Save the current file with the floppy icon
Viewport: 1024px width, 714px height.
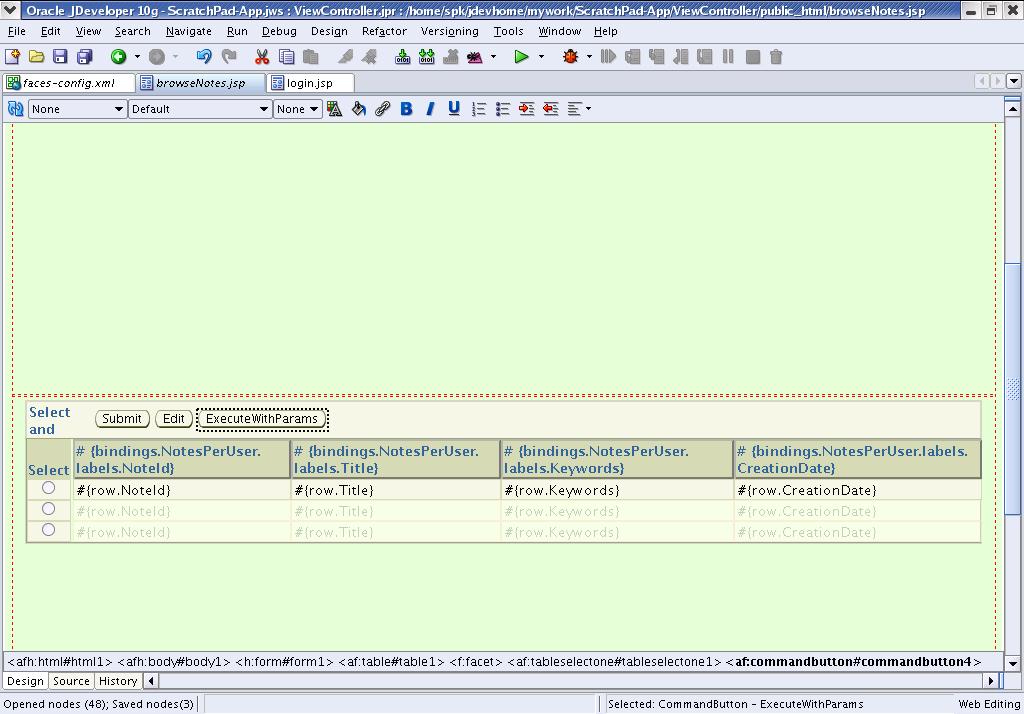pos(60,57)
